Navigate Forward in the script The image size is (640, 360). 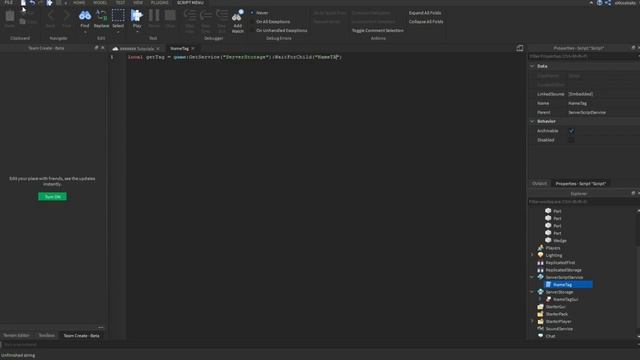66,19
